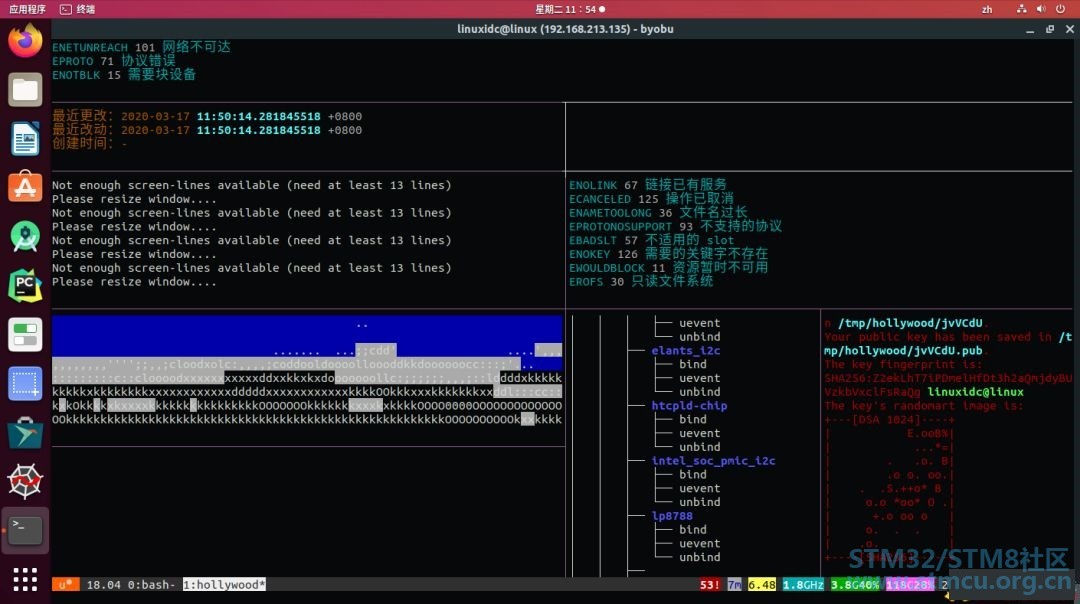The image size is (1080, 604).
Task: Click the ENOKEY 126 error line
Action: (x=668, y=253)
